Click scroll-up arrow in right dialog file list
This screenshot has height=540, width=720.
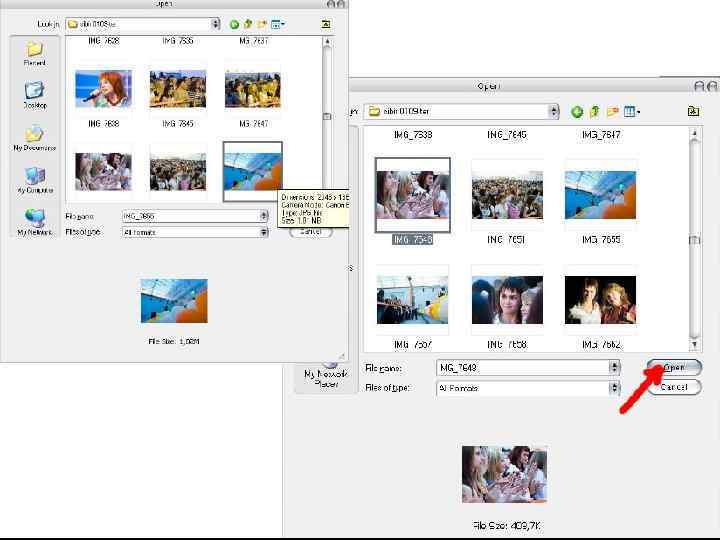point(694,134)
